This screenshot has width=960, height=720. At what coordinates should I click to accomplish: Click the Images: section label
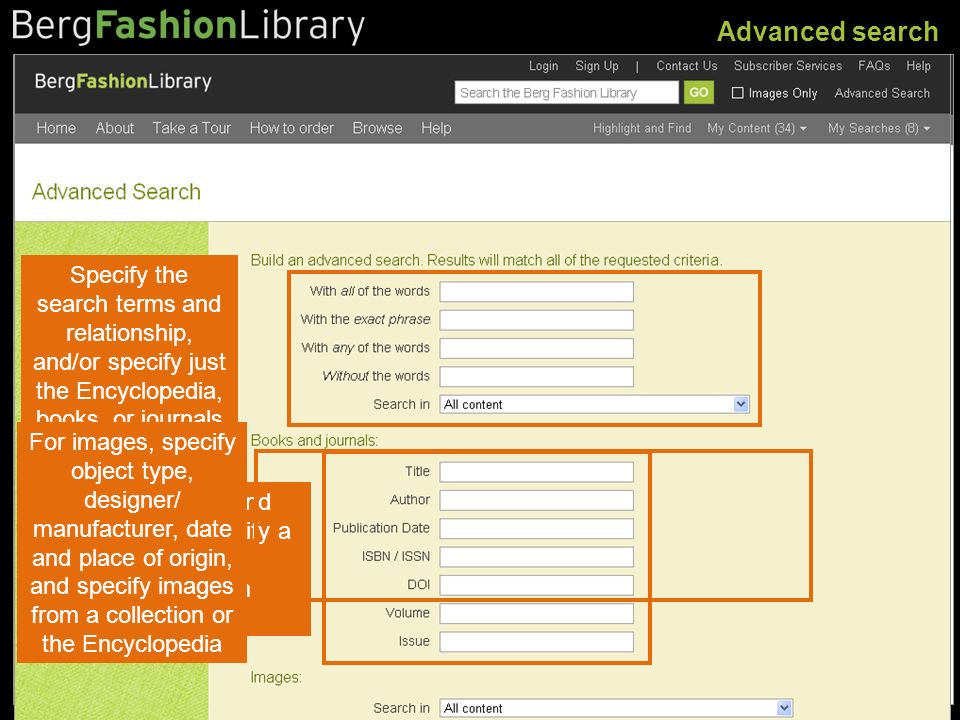pos(276,677)
